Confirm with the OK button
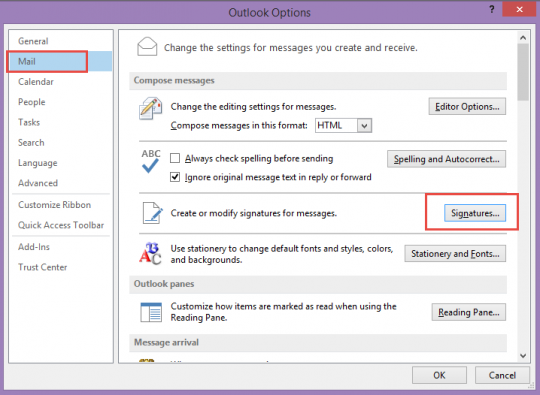Image resolution: width=540 pixels, height=395 pixels. (x=439, y=375)
